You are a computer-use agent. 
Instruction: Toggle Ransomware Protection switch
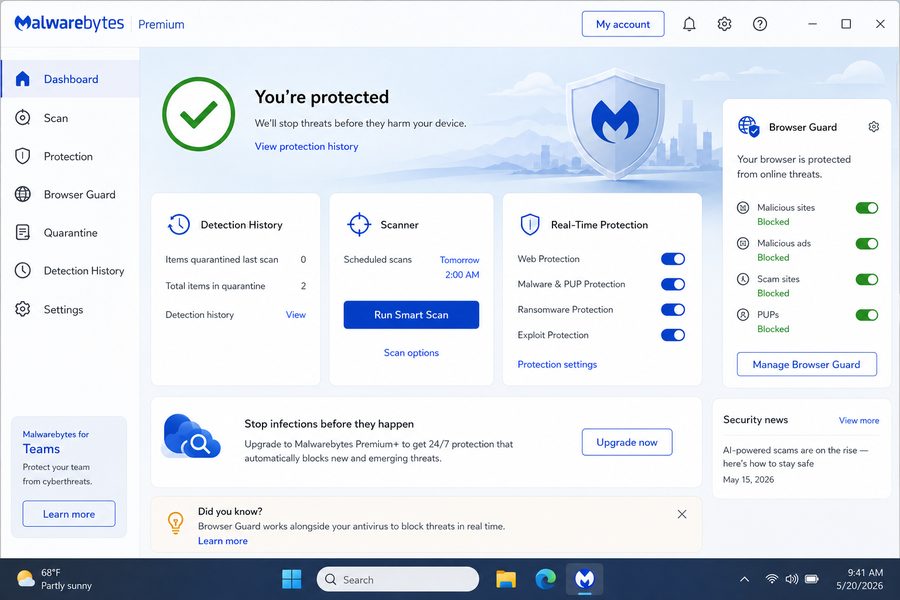tap(673, 309)
